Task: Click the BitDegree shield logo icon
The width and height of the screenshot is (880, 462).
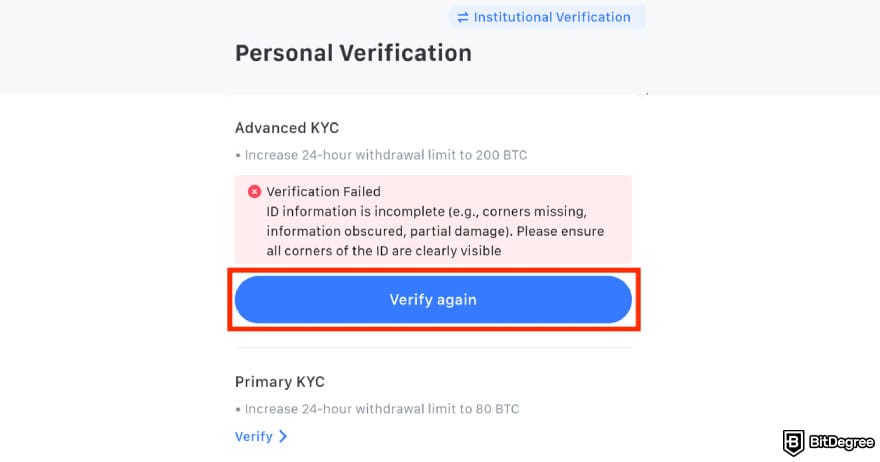Action: pos(794,442)
